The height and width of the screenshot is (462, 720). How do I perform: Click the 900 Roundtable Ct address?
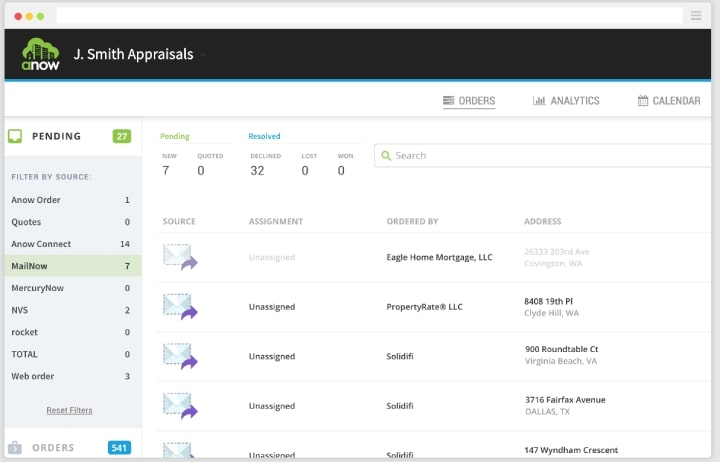point(562,355)
